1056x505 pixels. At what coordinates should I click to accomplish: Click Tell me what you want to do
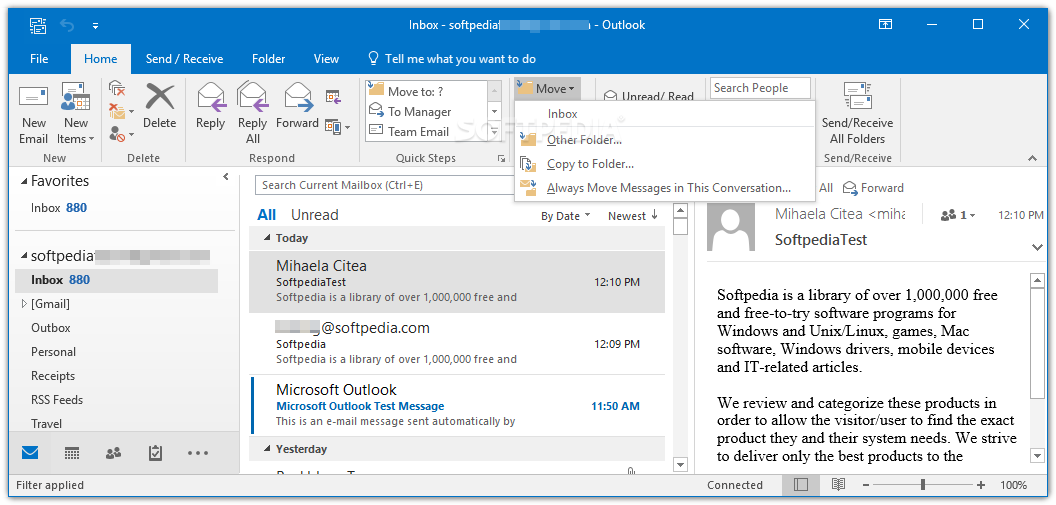pyautogui.click(x=451, y=59)
